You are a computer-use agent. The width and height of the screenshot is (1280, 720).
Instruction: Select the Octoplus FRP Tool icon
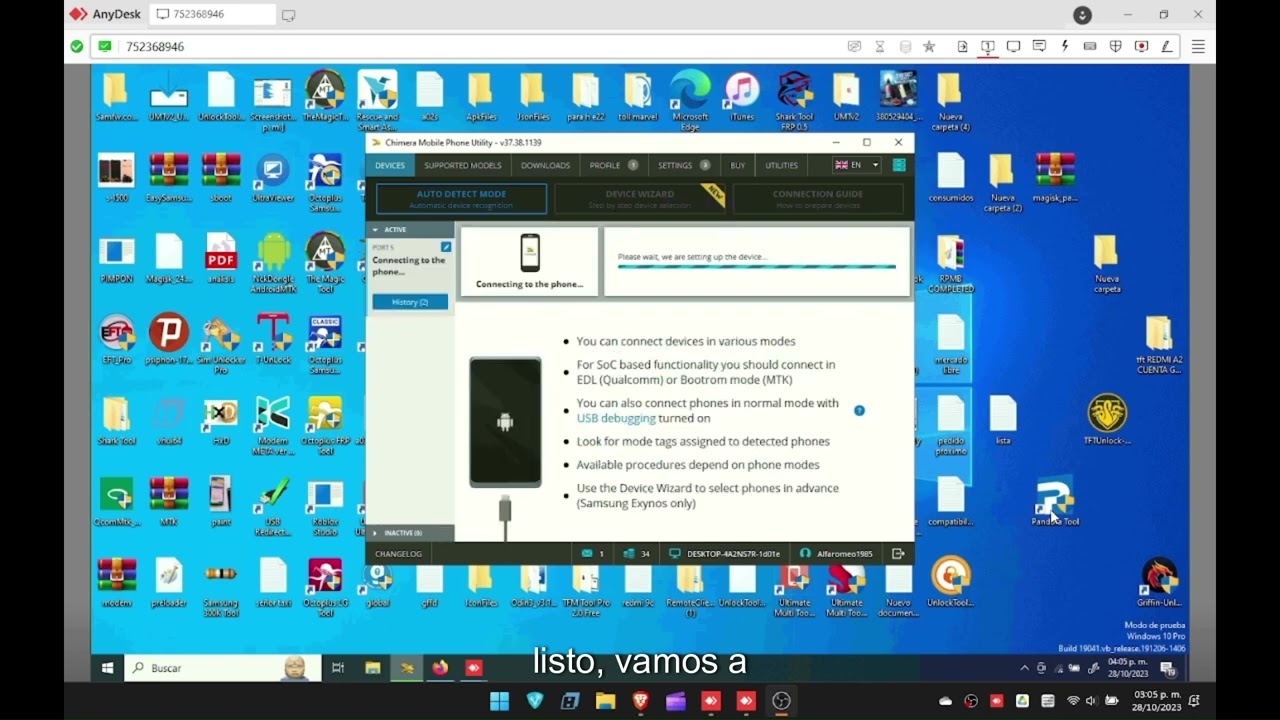(x=325, y=425)
